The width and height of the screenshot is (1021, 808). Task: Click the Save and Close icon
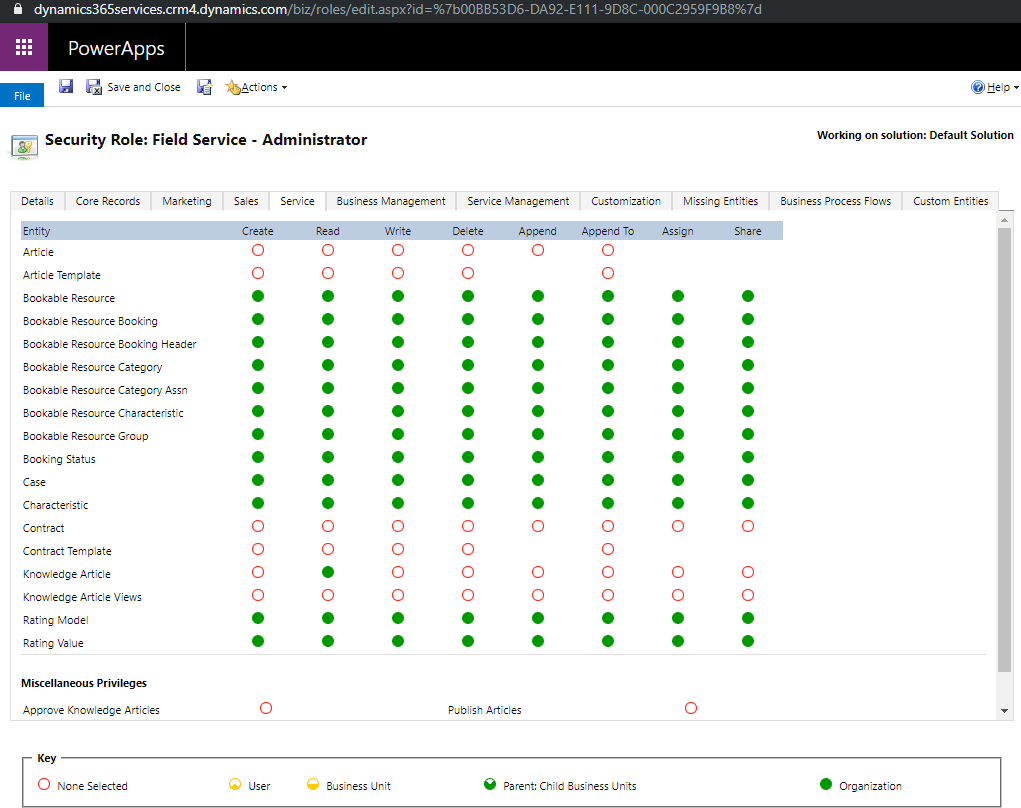94,87
